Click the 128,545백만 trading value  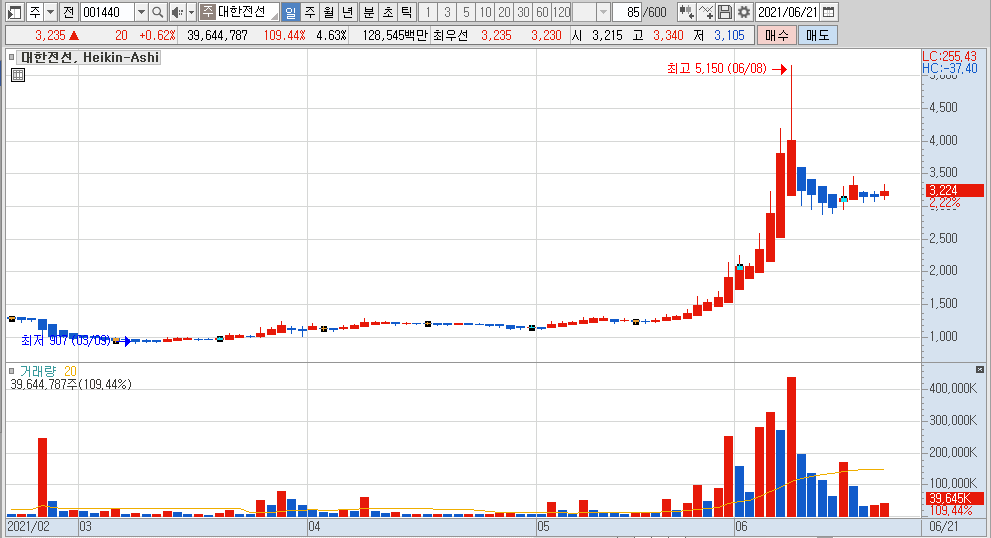pos(395,35)
